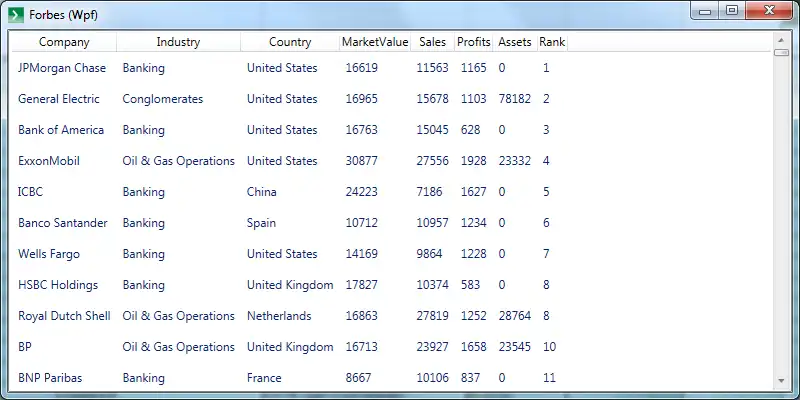Click the China country cell
800x400 pixels.
click(x=262, y=192)
